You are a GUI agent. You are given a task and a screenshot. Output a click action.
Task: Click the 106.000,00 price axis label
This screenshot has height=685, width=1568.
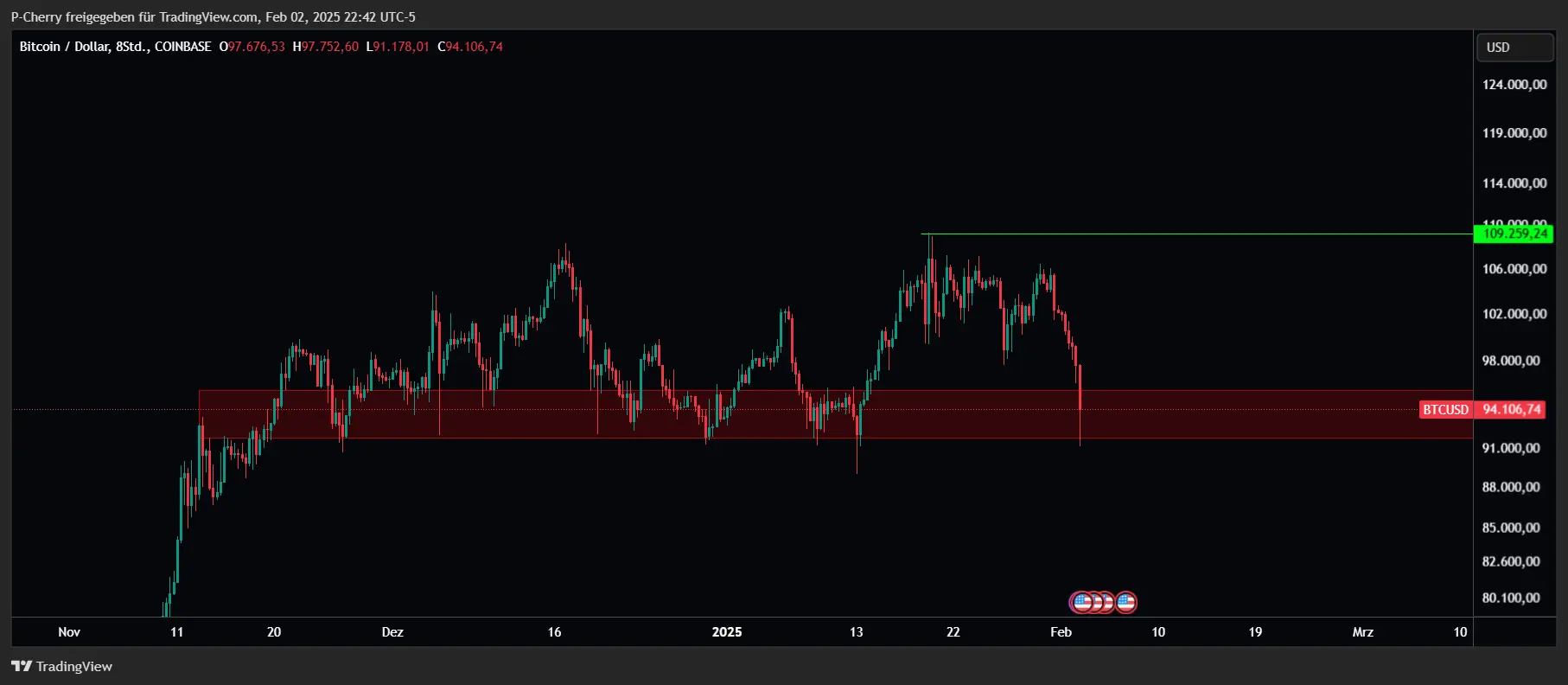pos(1514,269)
